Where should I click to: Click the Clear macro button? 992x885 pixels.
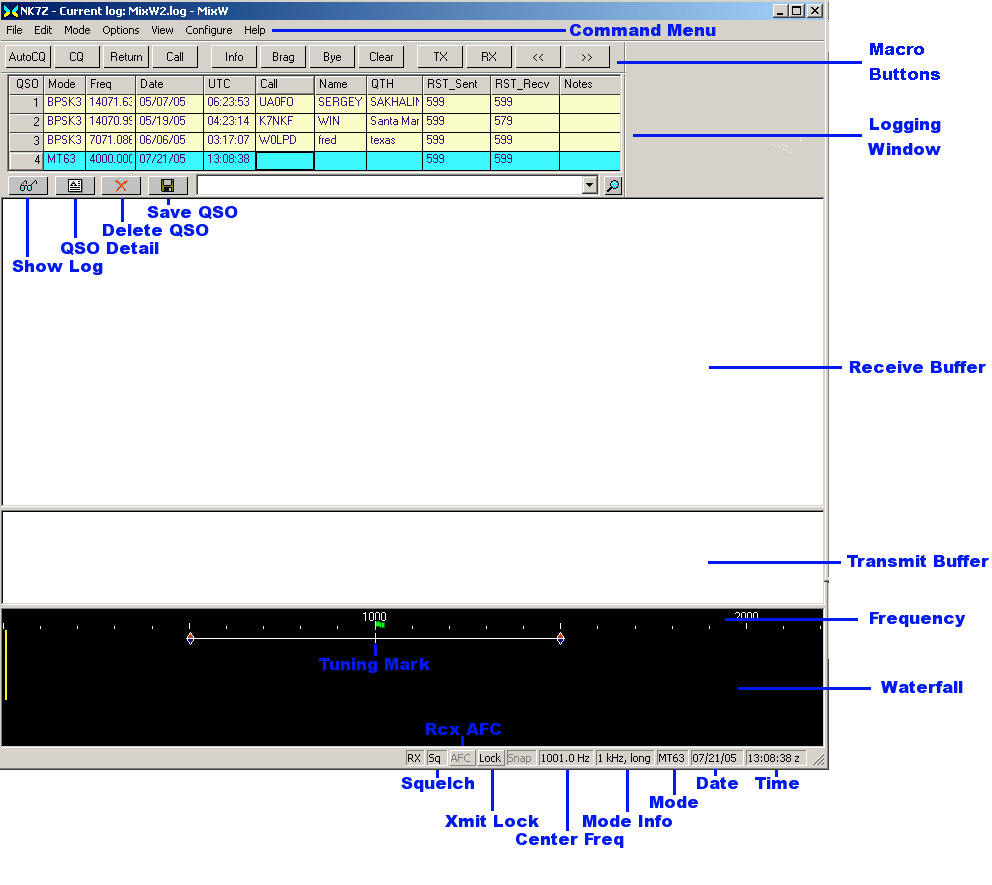coord(381,56)
